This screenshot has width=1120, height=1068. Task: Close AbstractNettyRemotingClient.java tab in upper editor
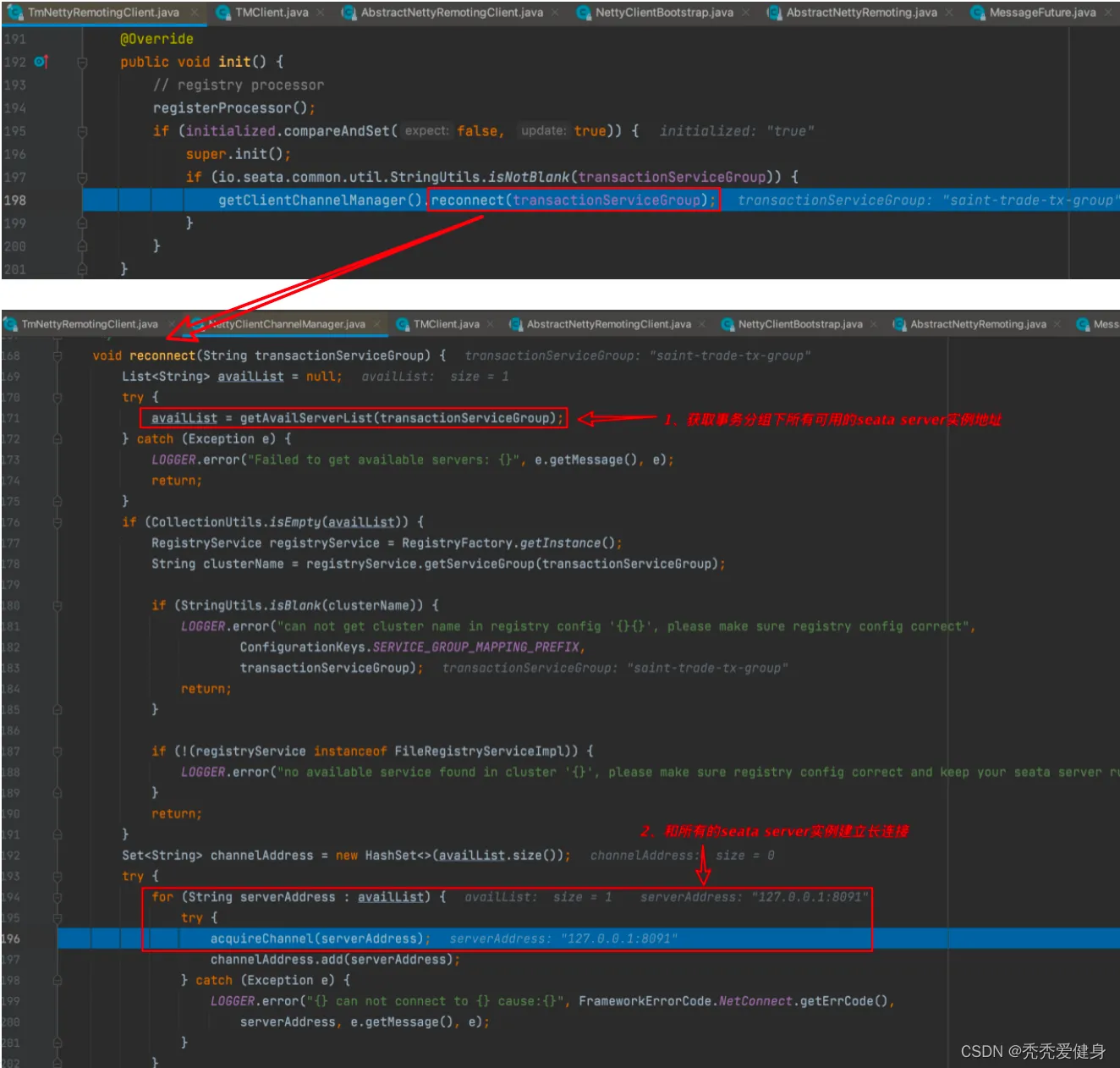[x=555, y=13]
